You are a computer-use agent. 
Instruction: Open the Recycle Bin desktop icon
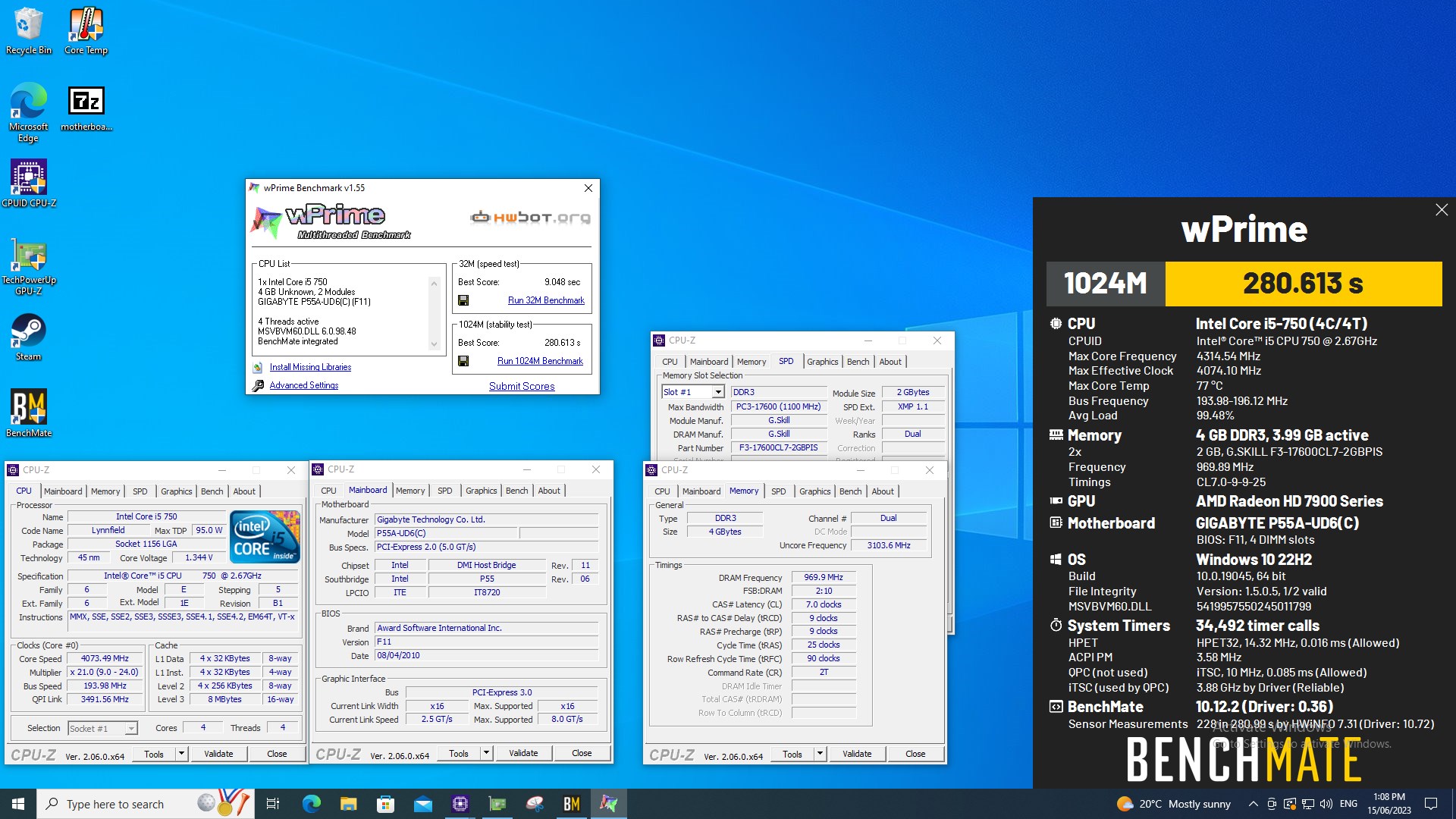click(28, 30)
